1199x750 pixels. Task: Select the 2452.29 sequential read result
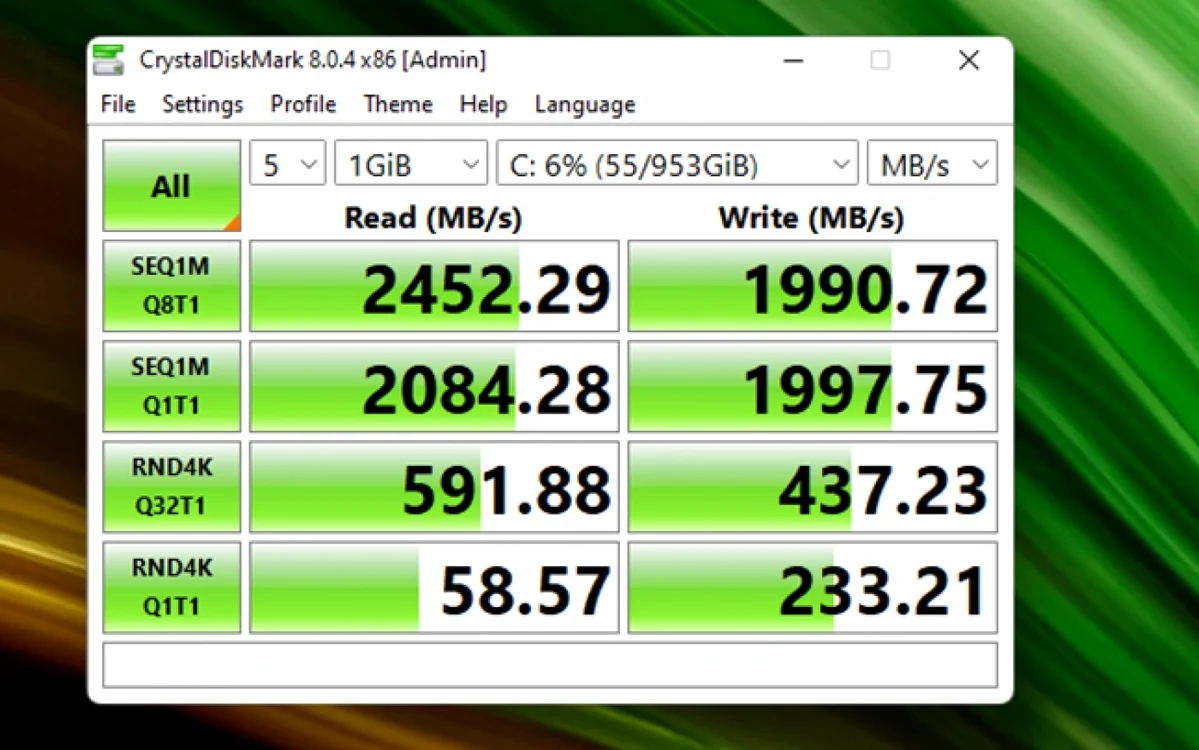tap(434, 286)
